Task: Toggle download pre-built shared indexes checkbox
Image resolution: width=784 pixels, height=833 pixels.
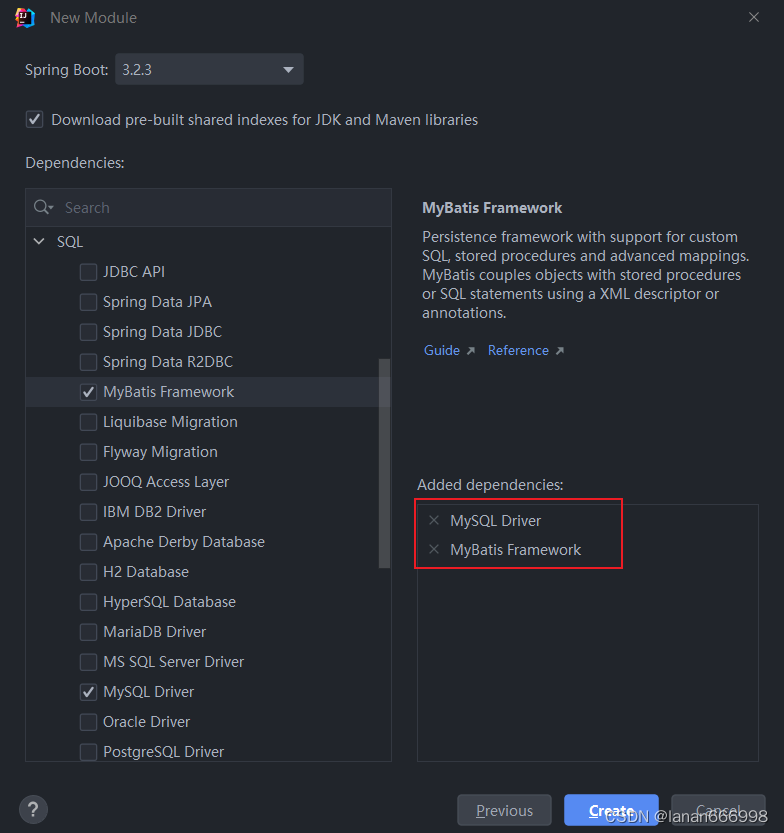Action: click(35, 119)
